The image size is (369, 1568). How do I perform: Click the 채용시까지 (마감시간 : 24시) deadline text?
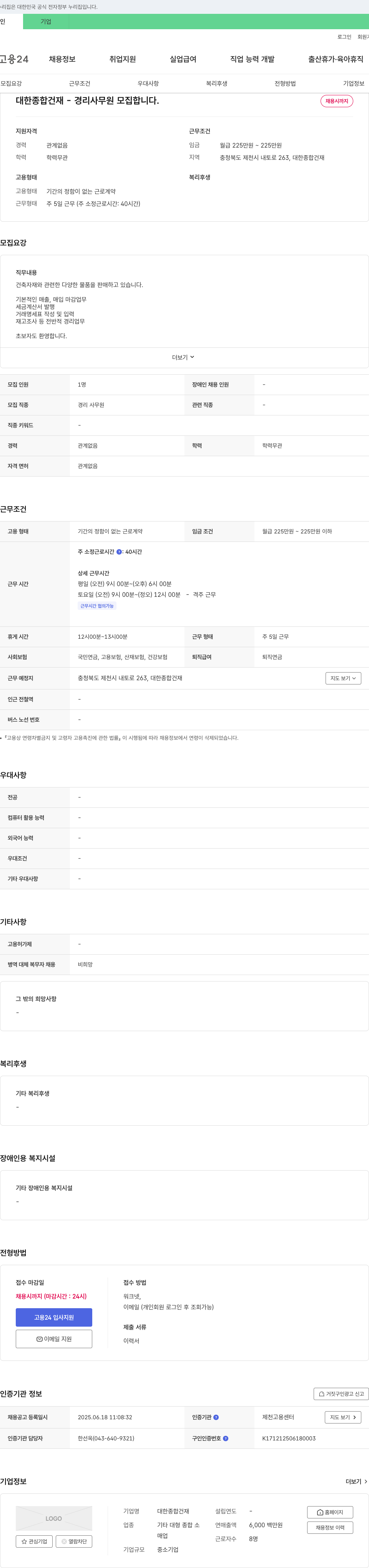pyautogui.click(x=51, y=1296)
